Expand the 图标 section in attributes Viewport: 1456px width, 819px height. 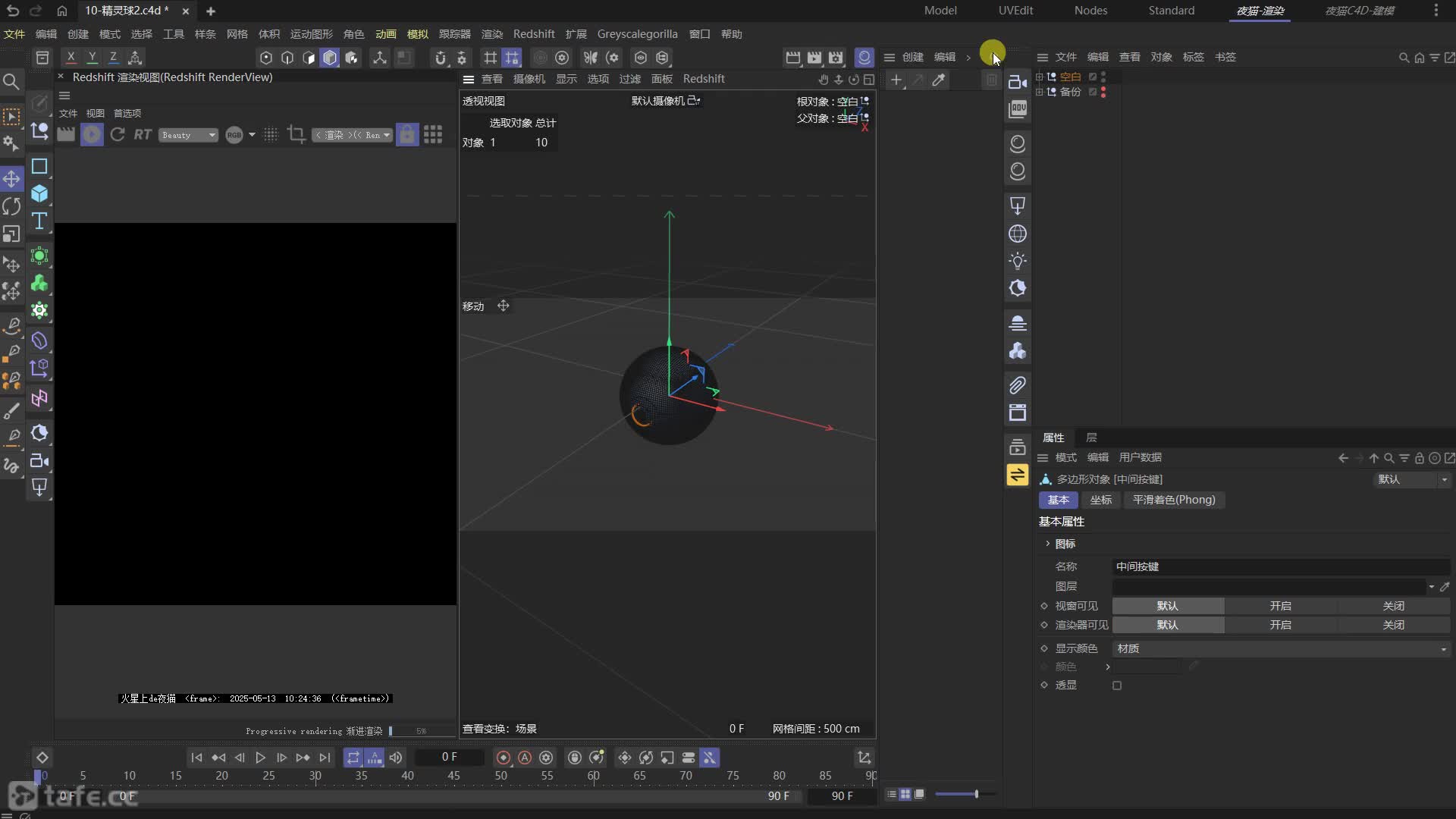point(1048,544)
